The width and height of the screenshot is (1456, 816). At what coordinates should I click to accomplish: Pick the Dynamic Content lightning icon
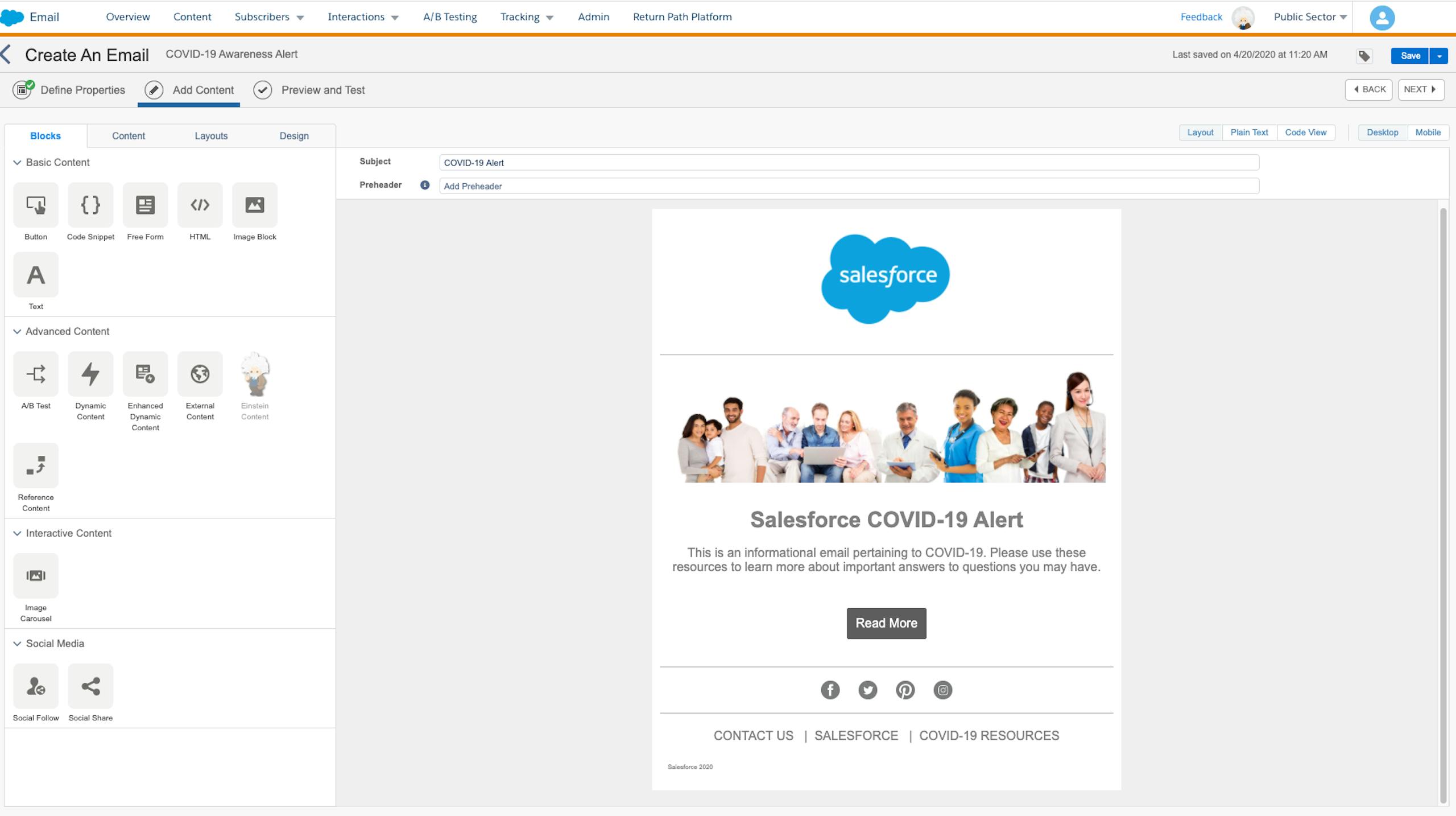tap(90, 374)
